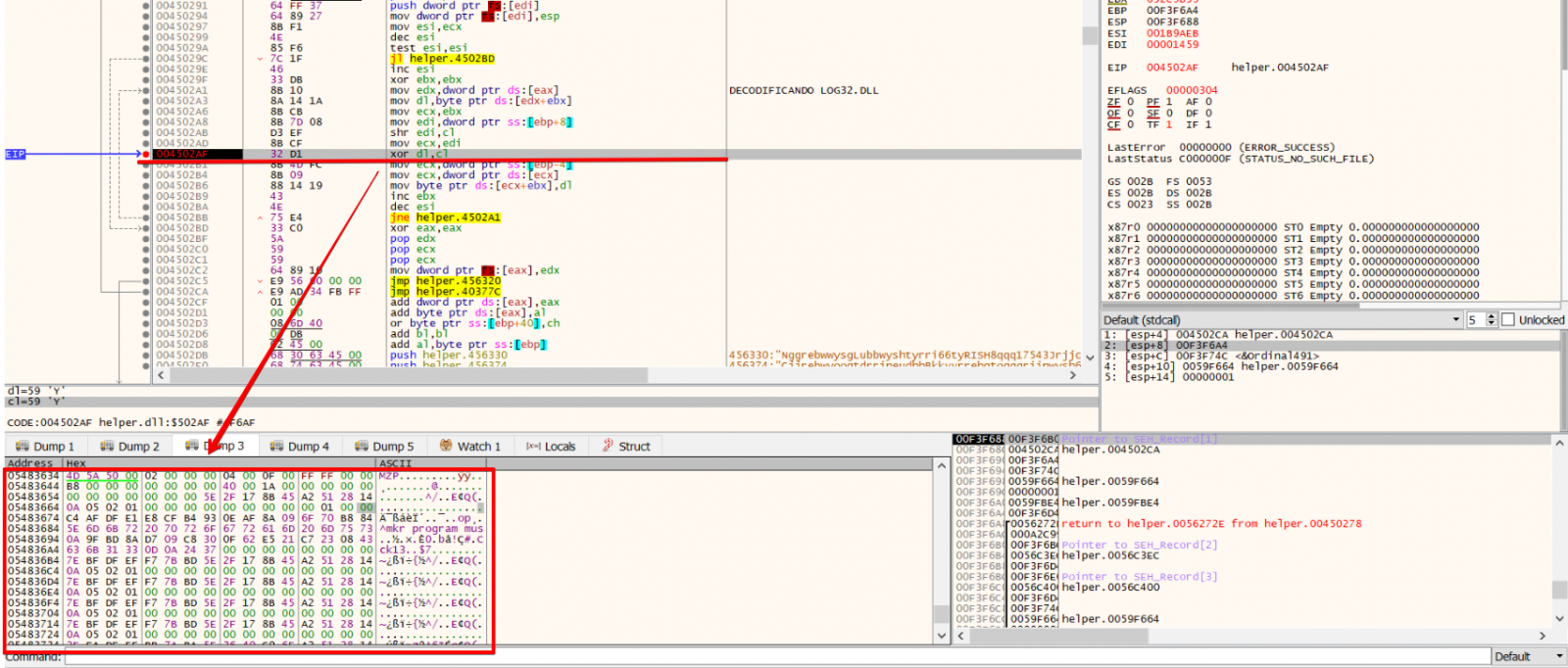Click the Dump 2 tab icon
This screenshot has width=1568, height=668.
pyautogui.click(x=107, y=447)
